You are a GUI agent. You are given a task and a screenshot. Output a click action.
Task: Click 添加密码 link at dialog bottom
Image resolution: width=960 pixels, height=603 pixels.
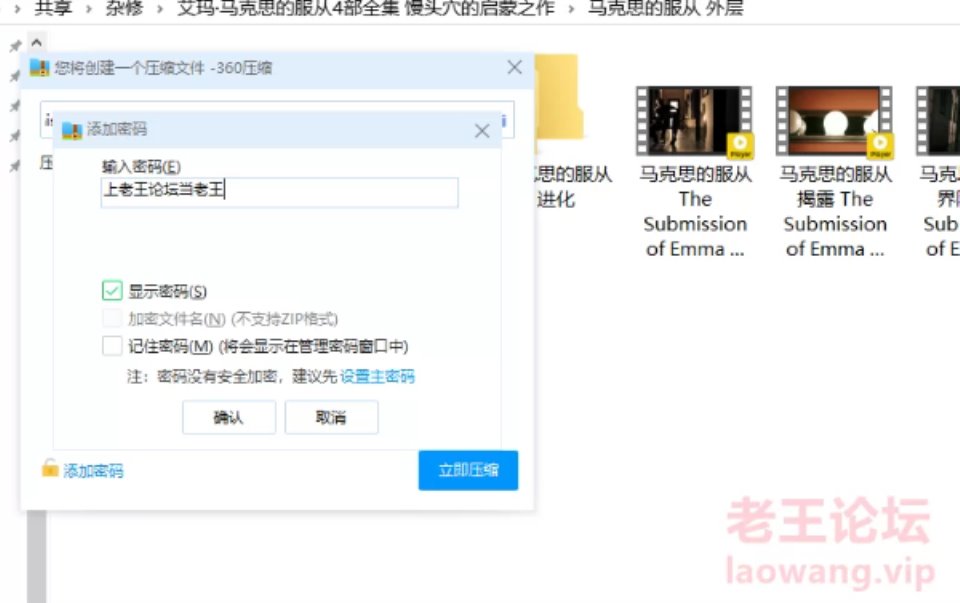[x=93, y=470]
